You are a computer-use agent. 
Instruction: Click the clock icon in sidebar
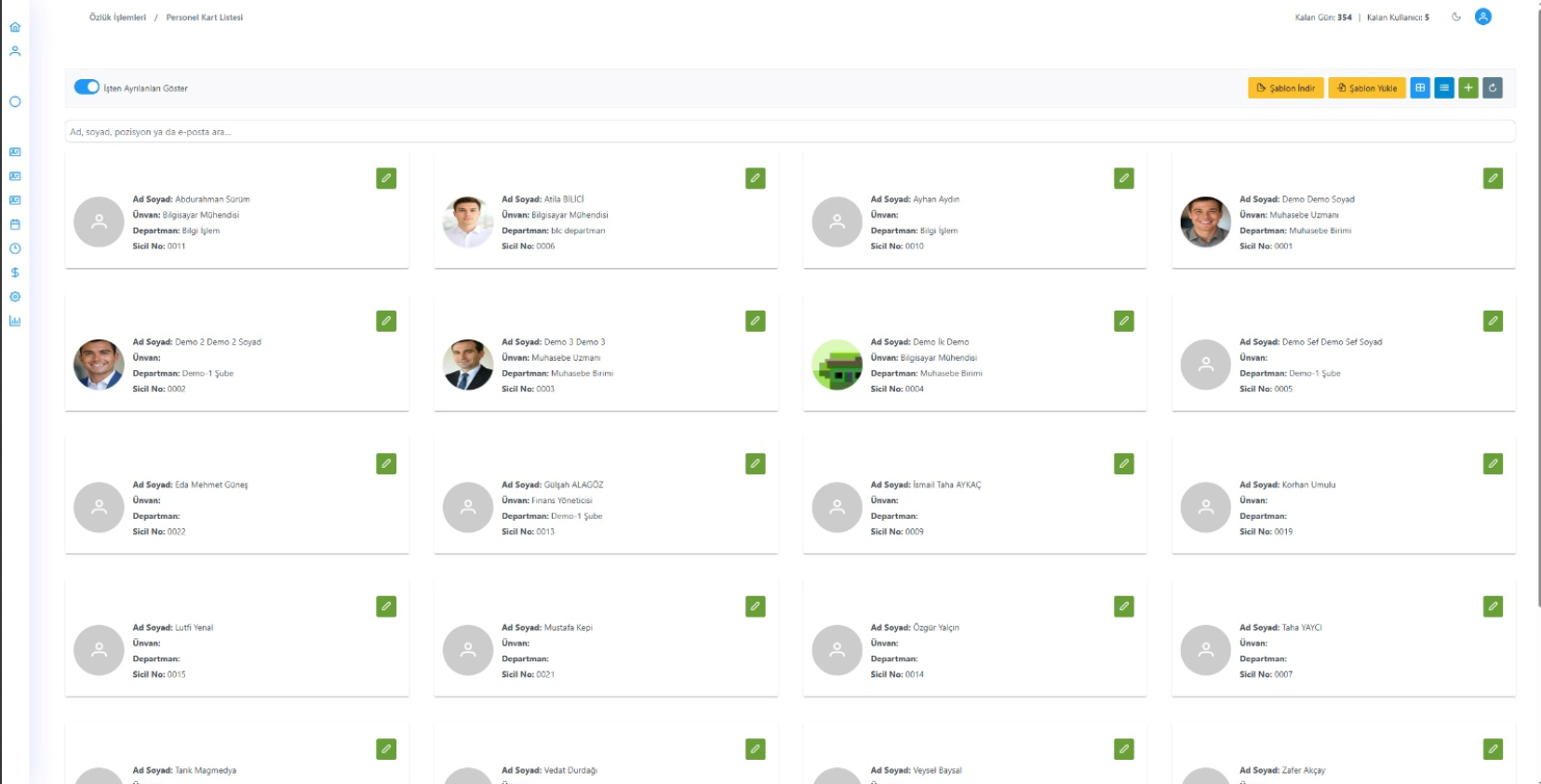(15, 248)
